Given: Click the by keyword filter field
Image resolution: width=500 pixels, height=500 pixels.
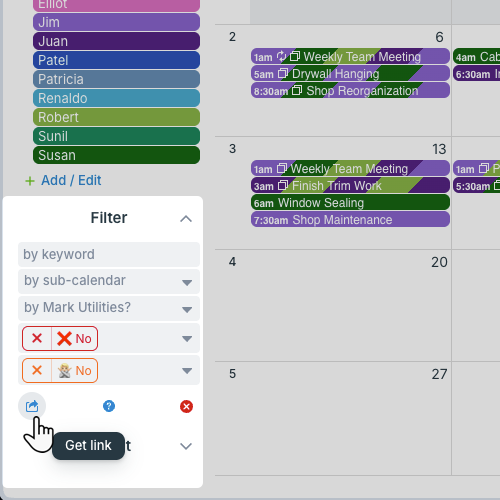Looking at the screenshot, I should [109, 255].
